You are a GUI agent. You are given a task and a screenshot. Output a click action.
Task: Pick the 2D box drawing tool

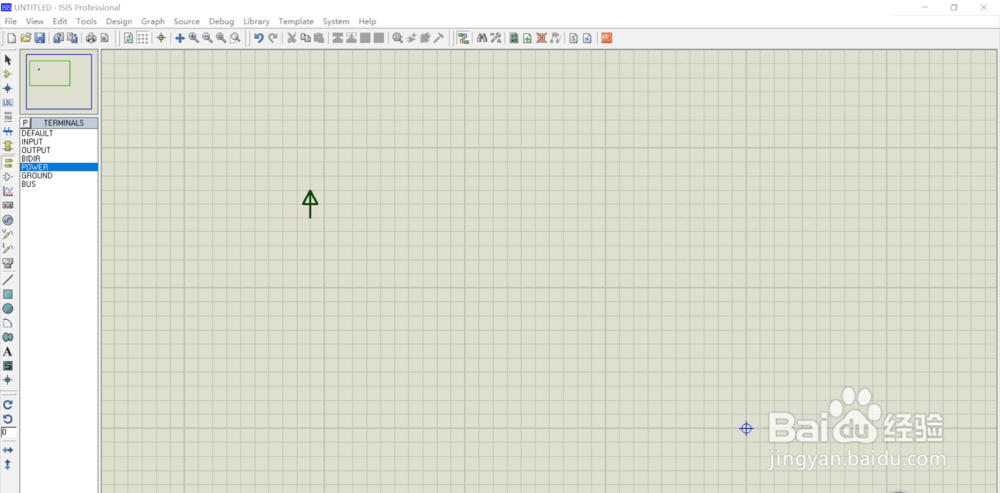click(8, 294)
